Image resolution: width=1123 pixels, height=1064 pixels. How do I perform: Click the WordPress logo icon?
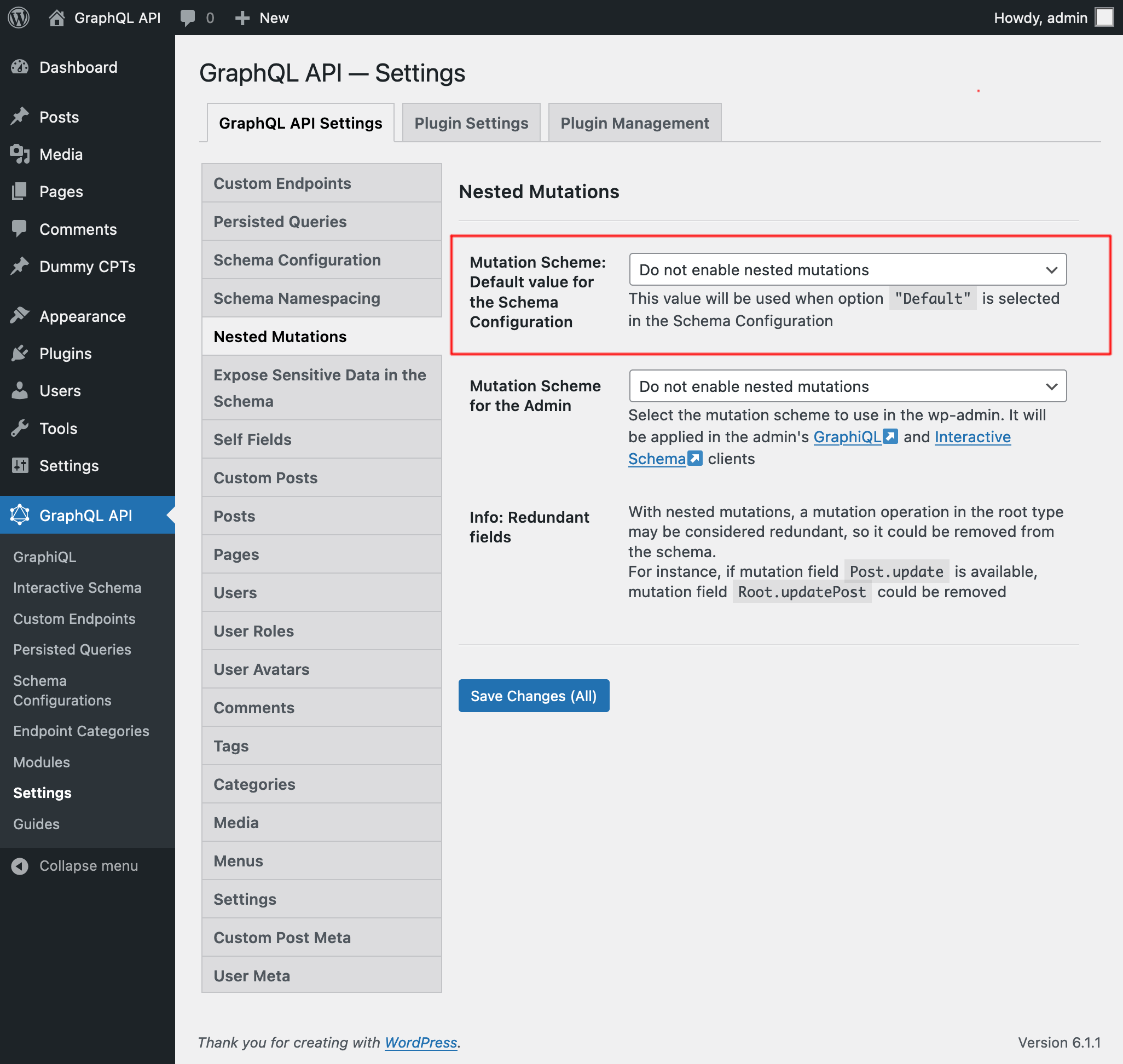(x=19, y=18)
